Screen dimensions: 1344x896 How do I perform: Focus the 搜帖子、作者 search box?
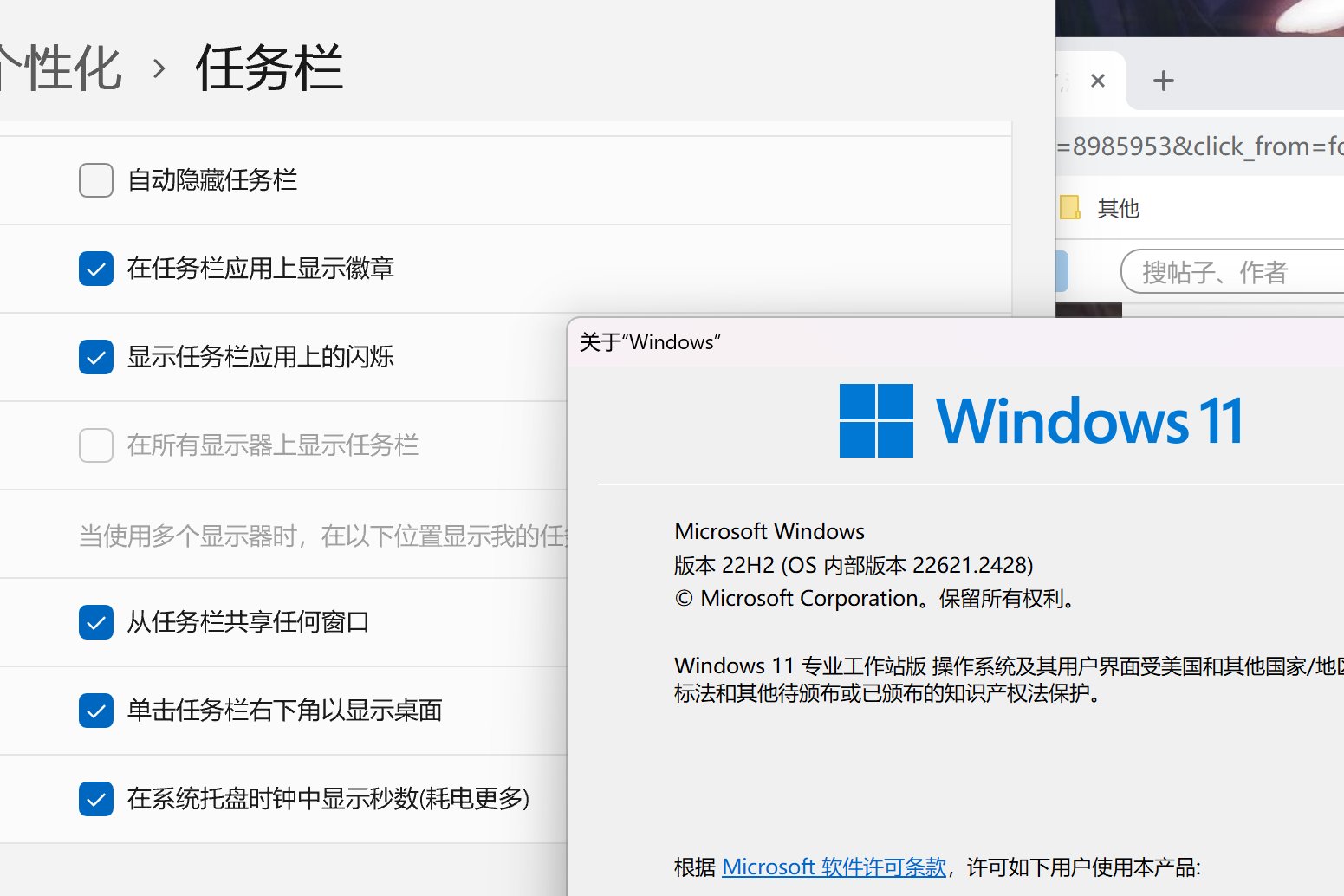click(x=1230, y=272)
